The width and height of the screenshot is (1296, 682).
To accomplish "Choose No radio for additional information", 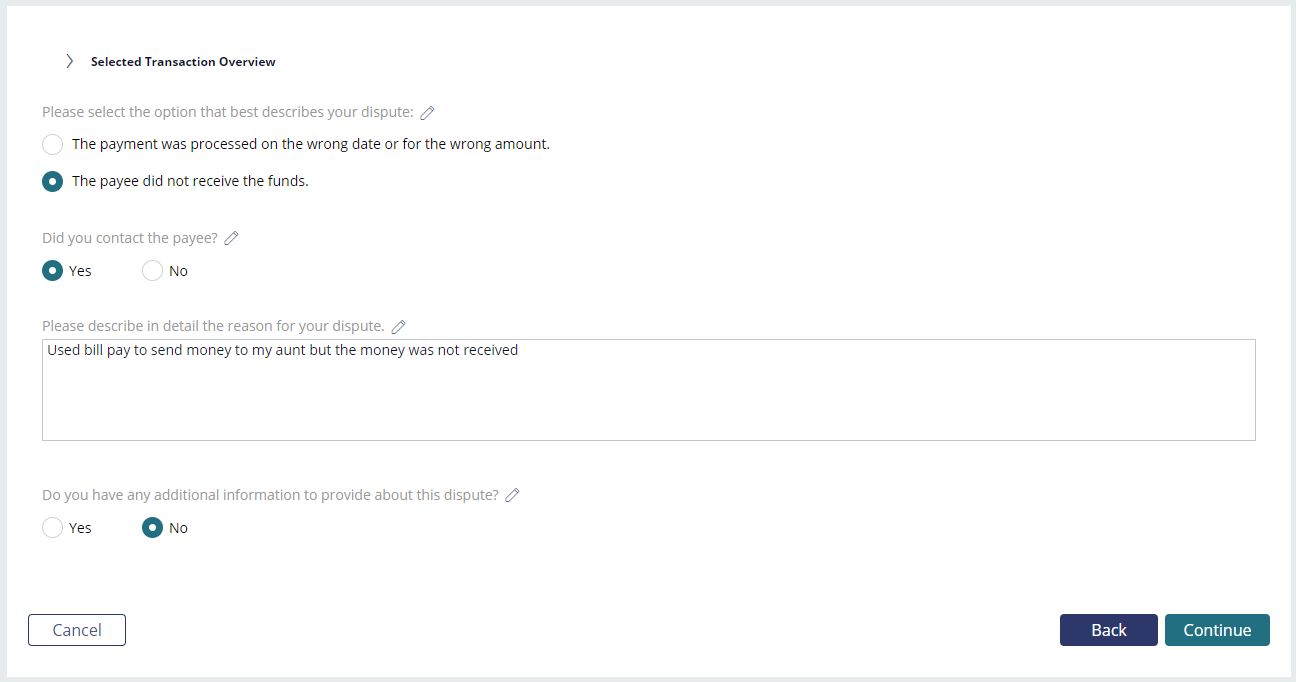I will pos(152,528).
